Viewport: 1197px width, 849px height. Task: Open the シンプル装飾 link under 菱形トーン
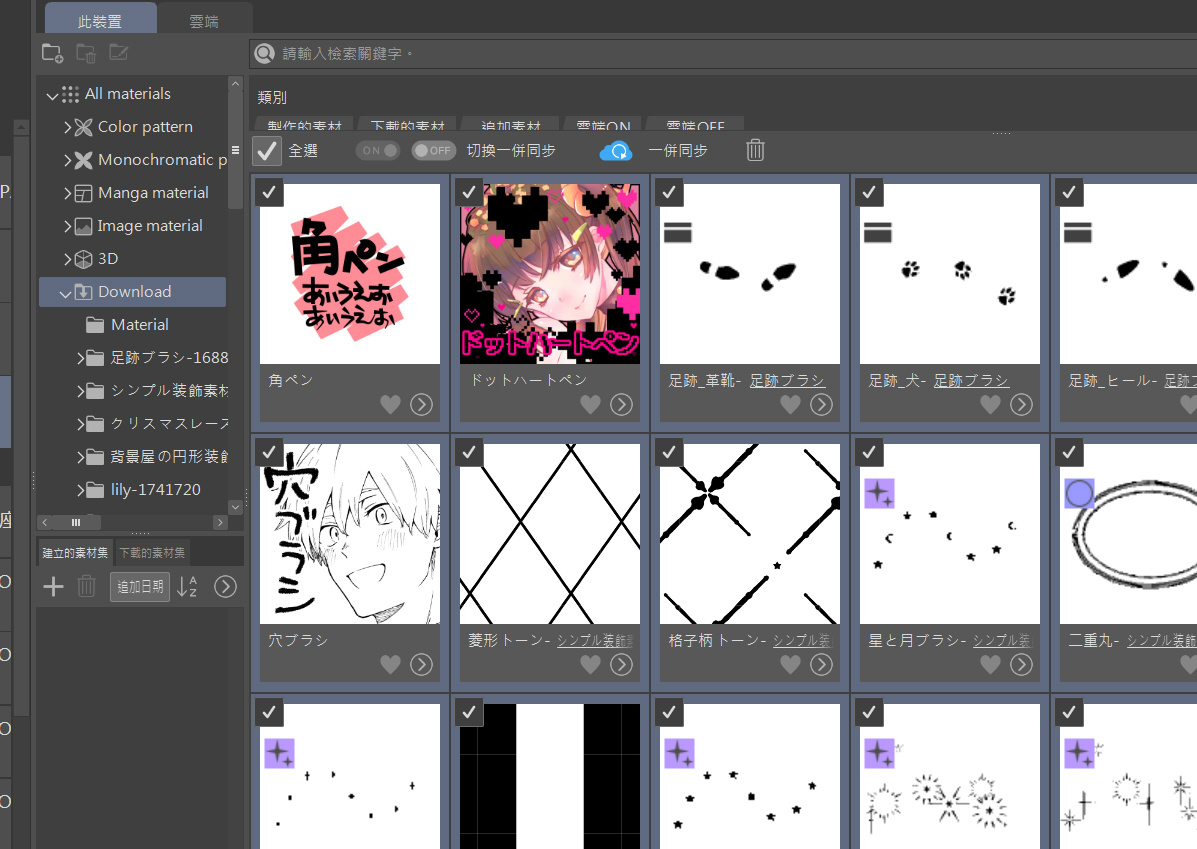pos(595,641)
